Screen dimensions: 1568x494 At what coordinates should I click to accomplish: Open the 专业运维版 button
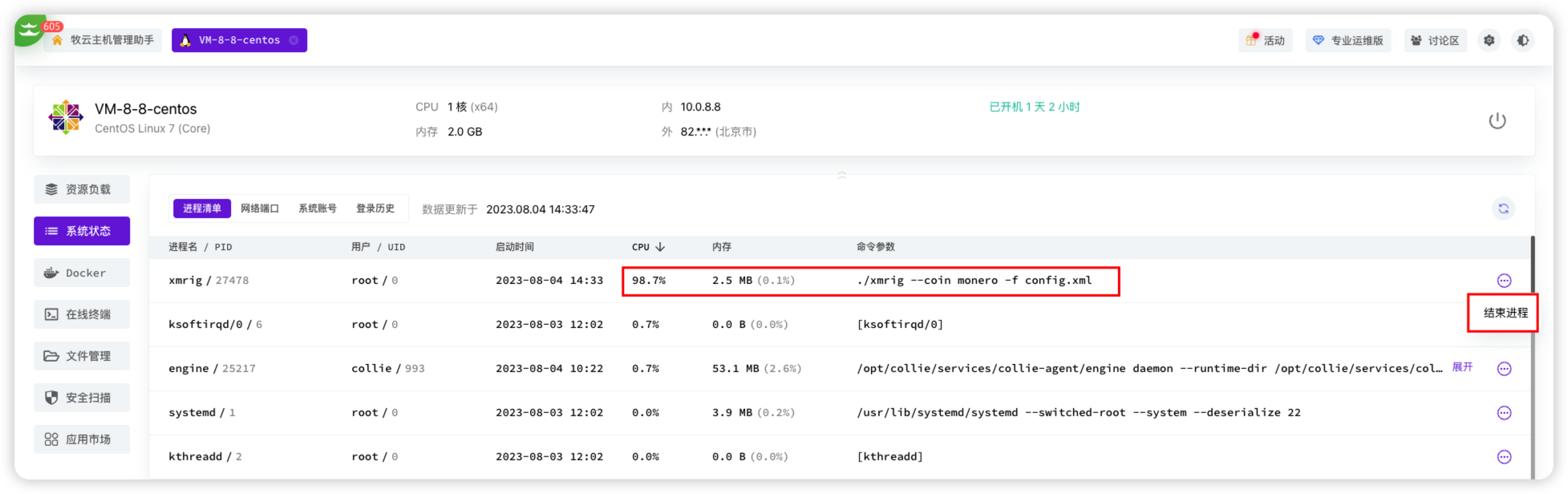tap(1348, 40)
